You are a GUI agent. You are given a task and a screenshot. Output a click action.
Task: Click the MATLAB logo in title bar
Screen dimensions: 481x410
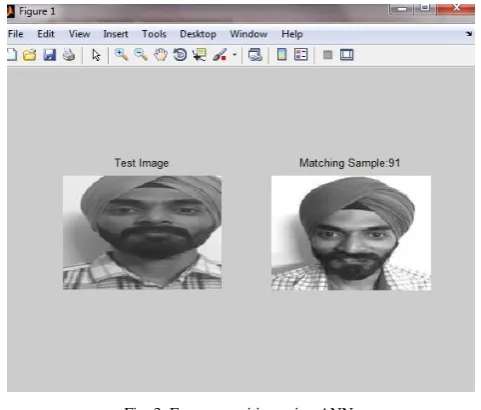(11, 11)
